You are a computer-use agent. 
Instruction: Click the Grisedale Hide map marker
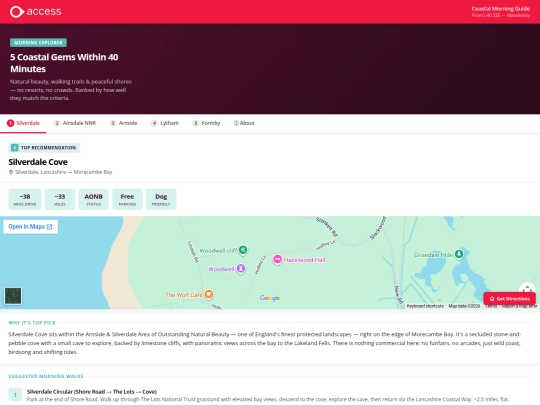click(x=459, y=254)
